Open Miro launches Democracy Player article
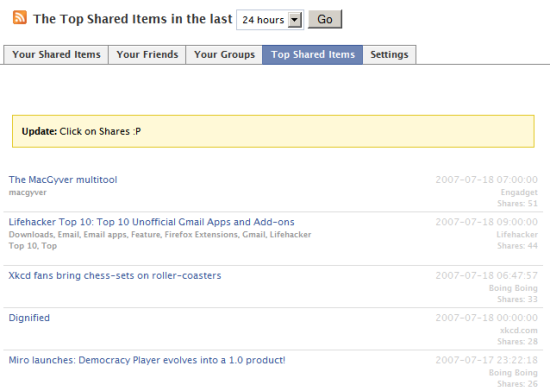 (x=147, y=360)
